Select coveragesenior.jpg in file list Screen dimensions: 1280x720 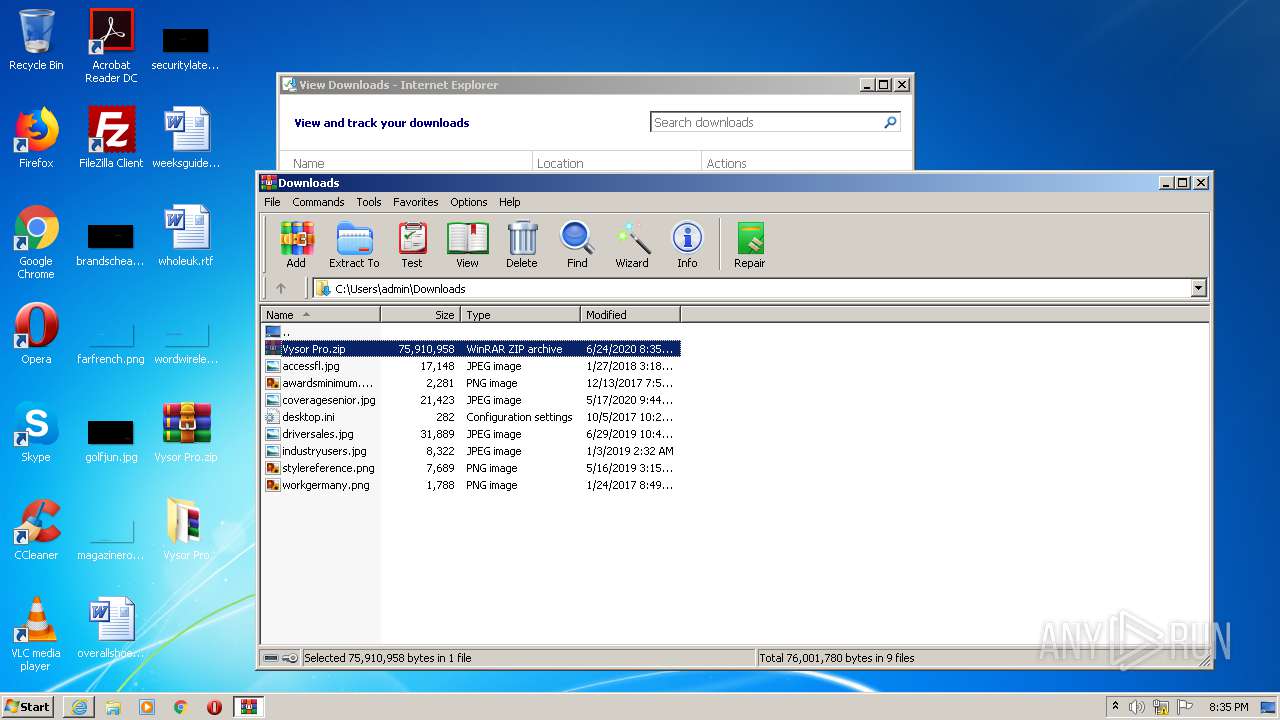(471, 400)
